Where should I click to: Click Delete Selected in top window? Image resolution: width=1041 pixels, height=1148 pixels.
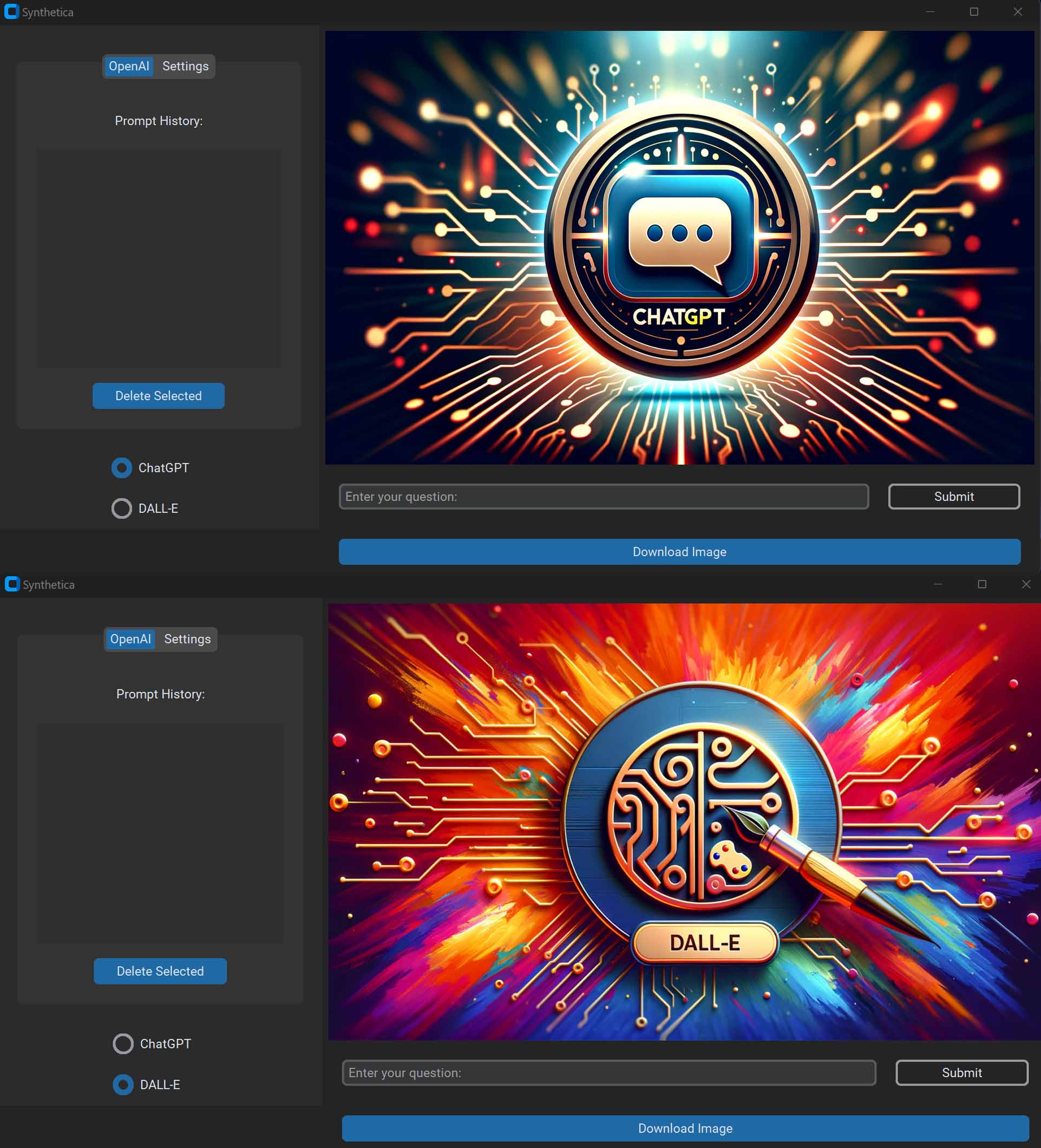[158, 396]
